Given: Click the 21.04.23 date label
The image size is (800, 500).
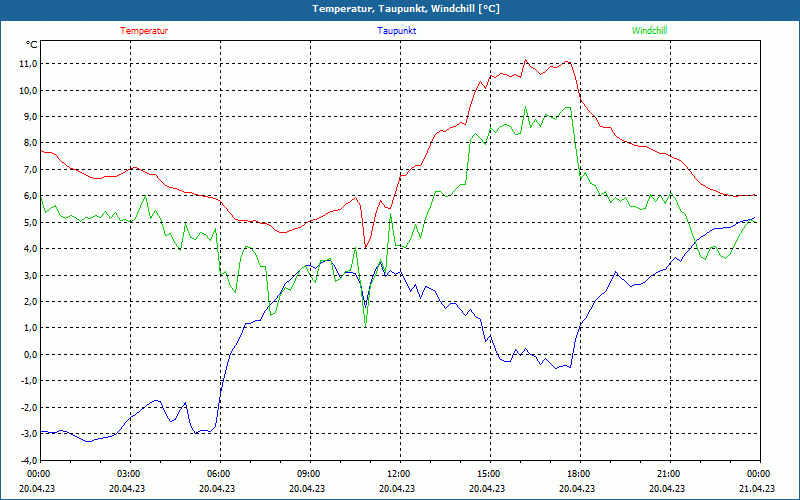Looking at the screenshot, I should click(x=758, y=488).
